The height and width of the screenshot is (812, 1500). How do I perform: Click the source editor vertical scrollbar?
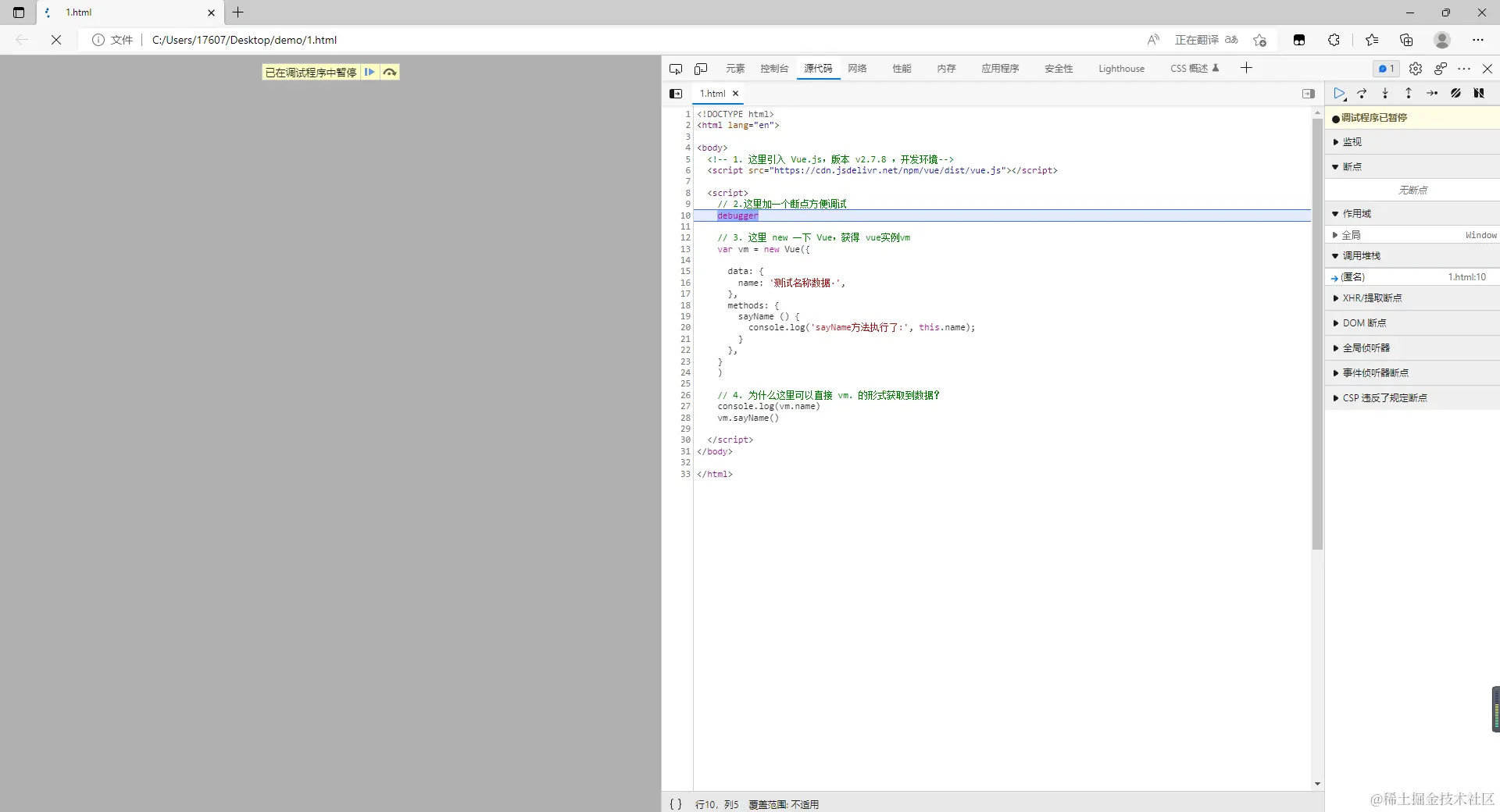pos(1317,334)
